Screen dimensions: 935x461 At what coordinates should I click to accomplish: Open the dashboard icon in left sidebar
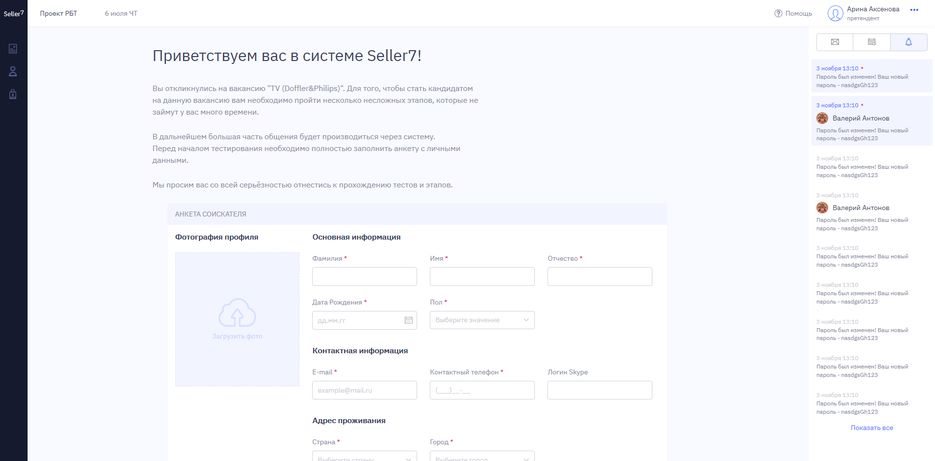click(13, 49)
